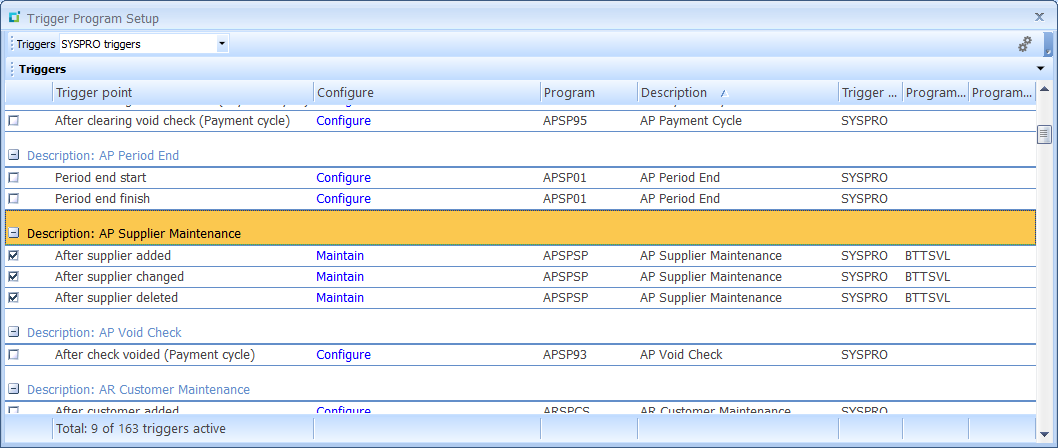Click Configure for After clearing void check
The height and width of the screenshot is (448, 1058).
click(343, 121)
